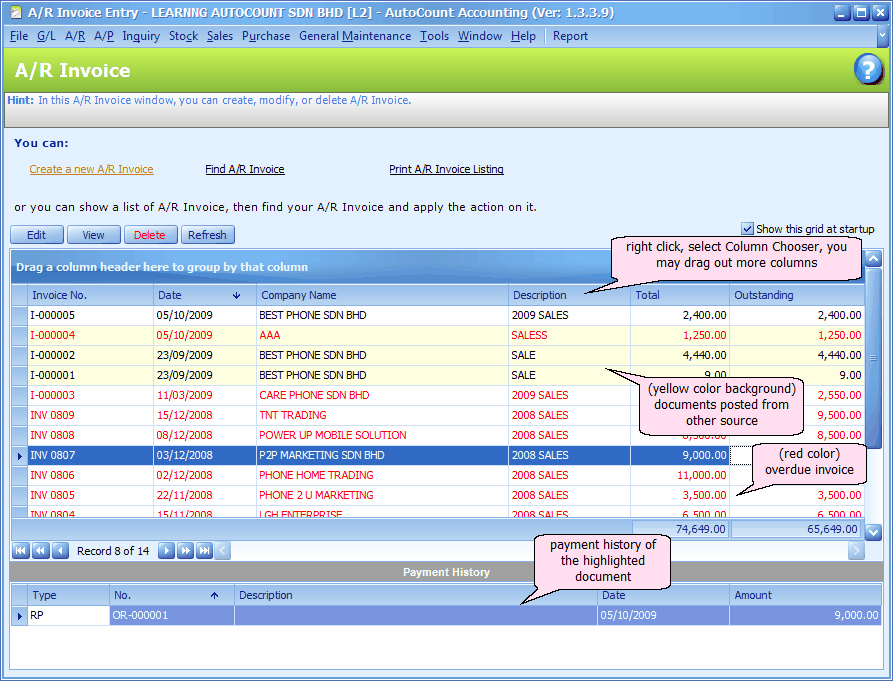Open the Report menu
This screenshot has height=681, width=893.
coord(570,36)
